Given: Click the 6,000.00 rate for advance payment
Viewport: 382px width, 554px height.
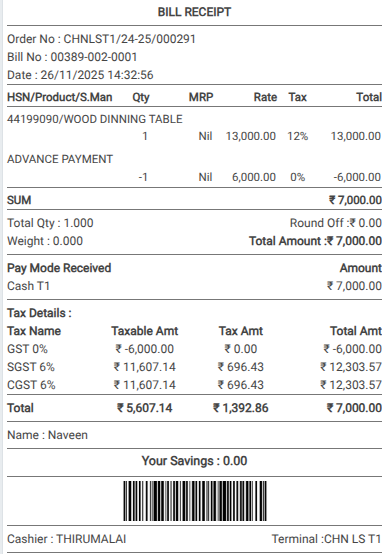Looking at the screenshot, I should pos(254,177).
